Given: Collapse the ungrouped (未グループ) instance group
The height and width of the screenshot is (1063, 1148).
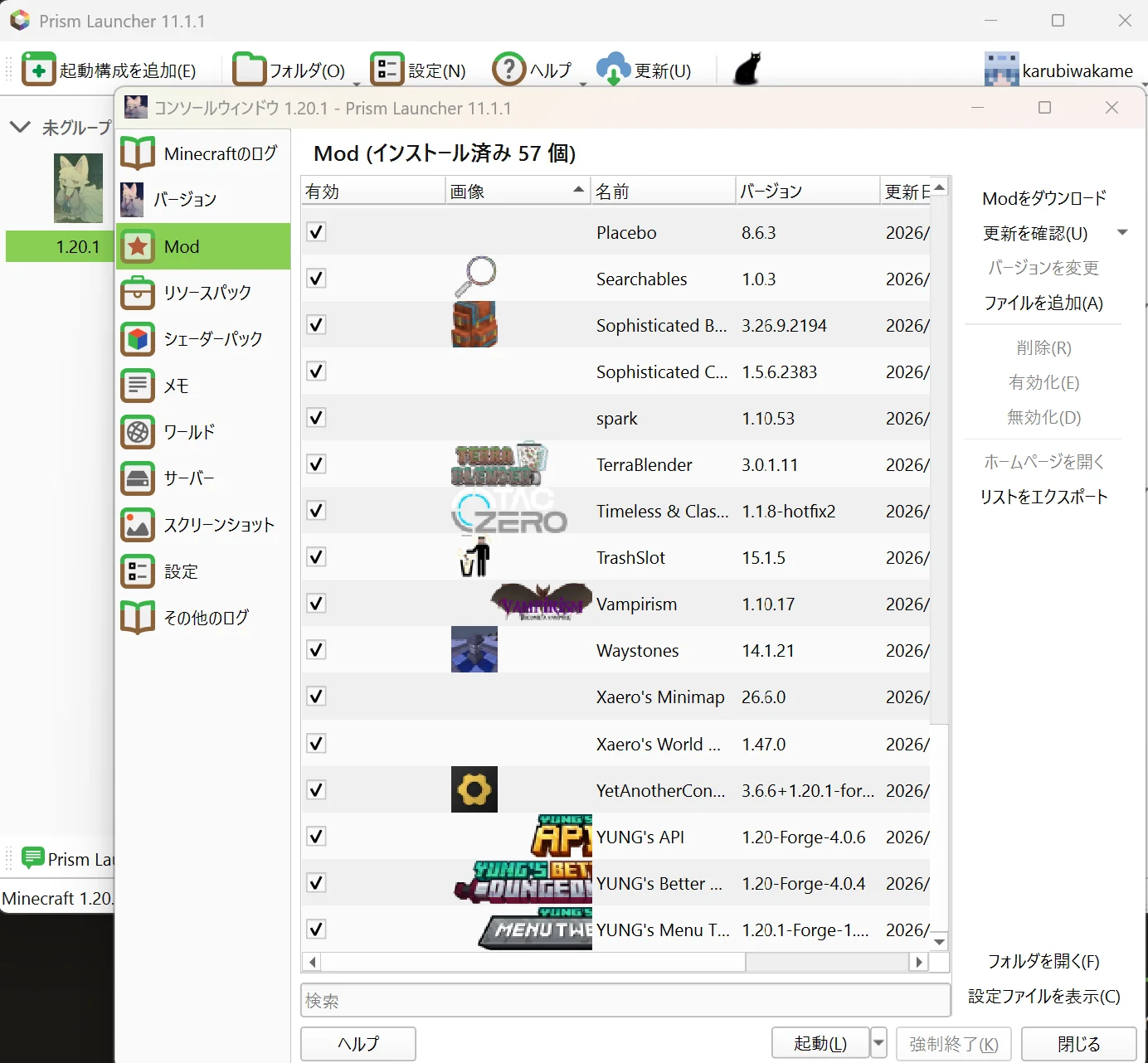Looking at the screenshot, I should [20, 127].
